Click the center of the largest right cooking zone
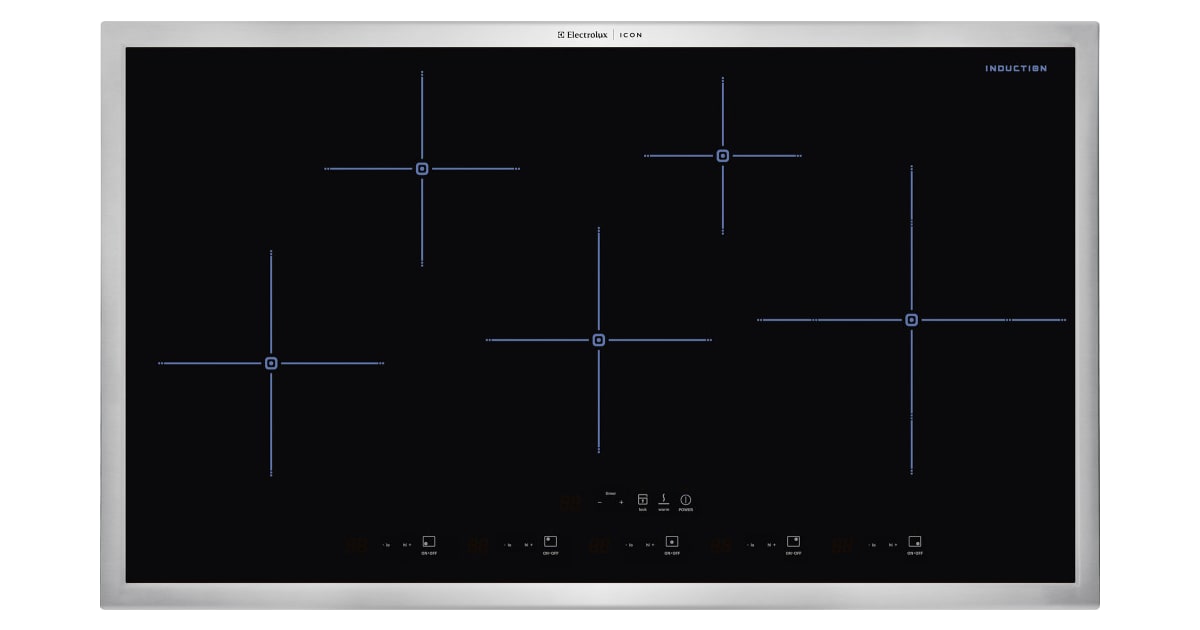This screenshot has width=1200, height=630. [911, 320]
